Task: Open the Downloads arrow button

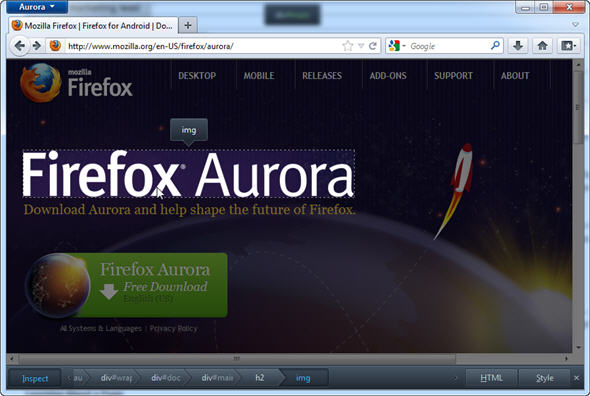Action: pyautogui.click(x=518, y=46)
